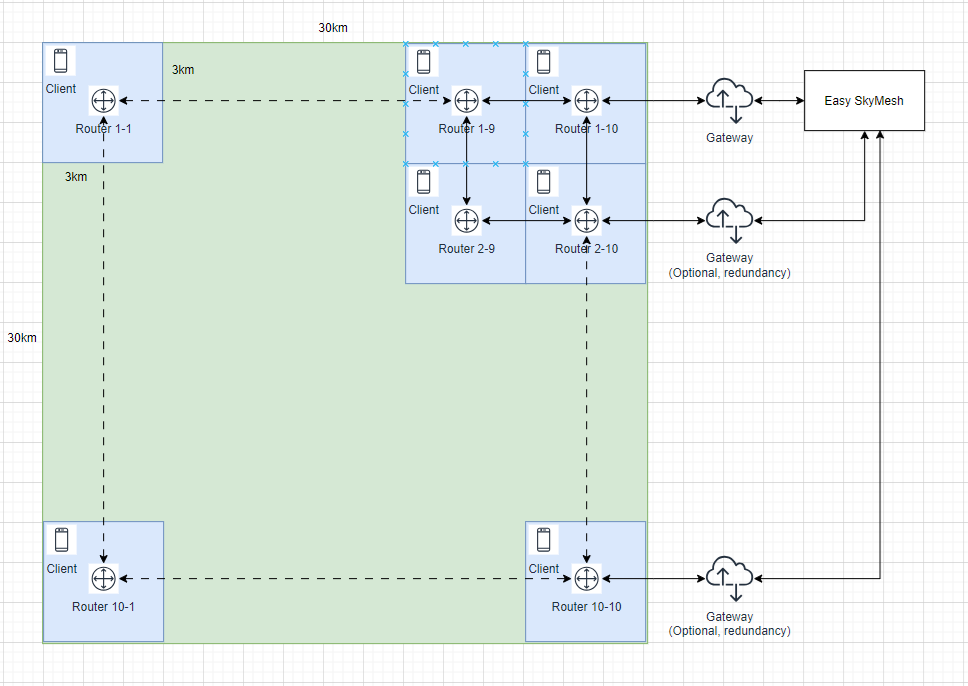The height and width of the screenshot is (686, 968).
Task: Click the Client label in Router 1-10 cell
Action: coord(543,90)
